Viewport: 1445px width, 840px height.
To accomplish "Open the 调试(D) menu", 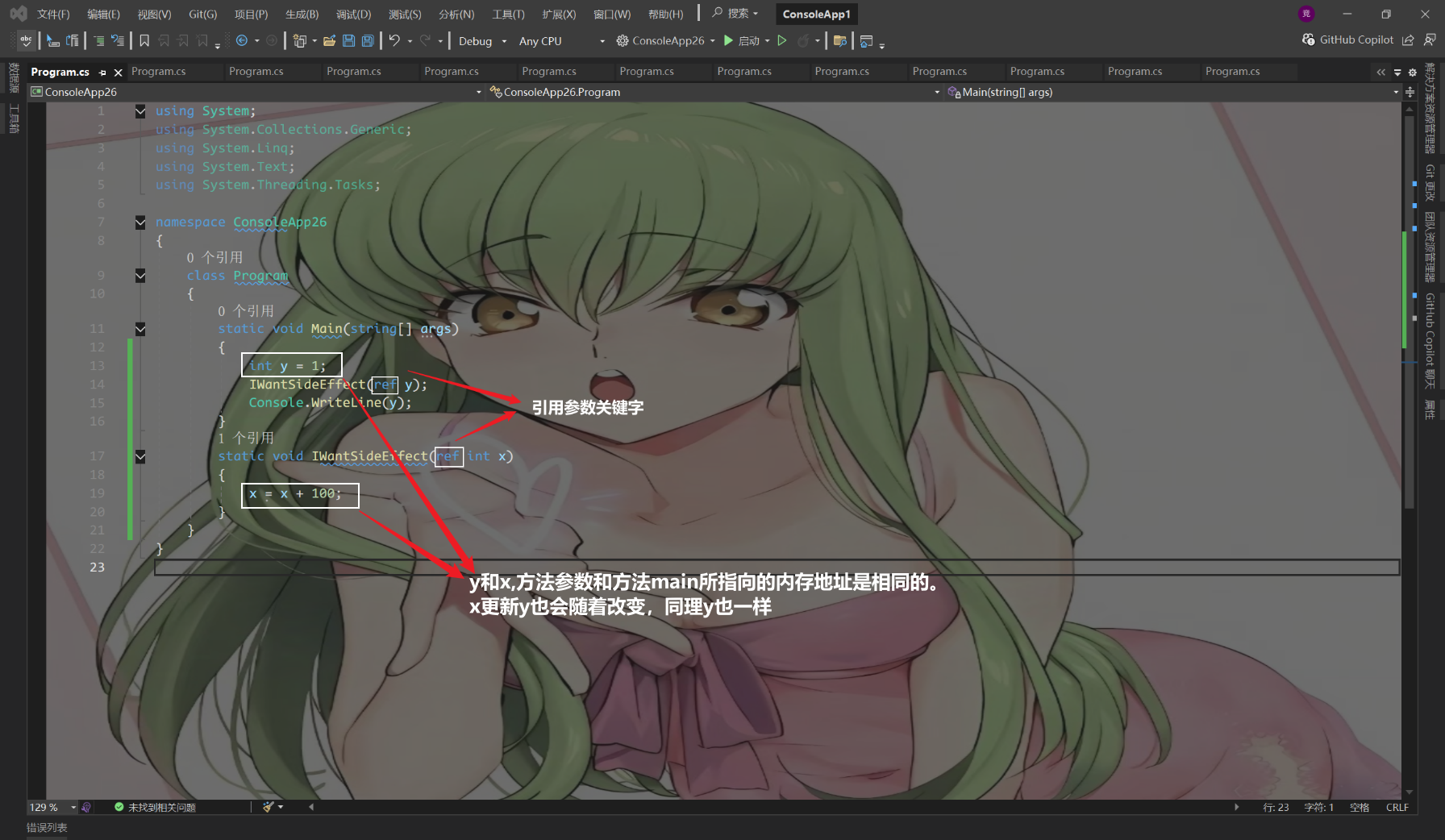I will tap(353, 14).
